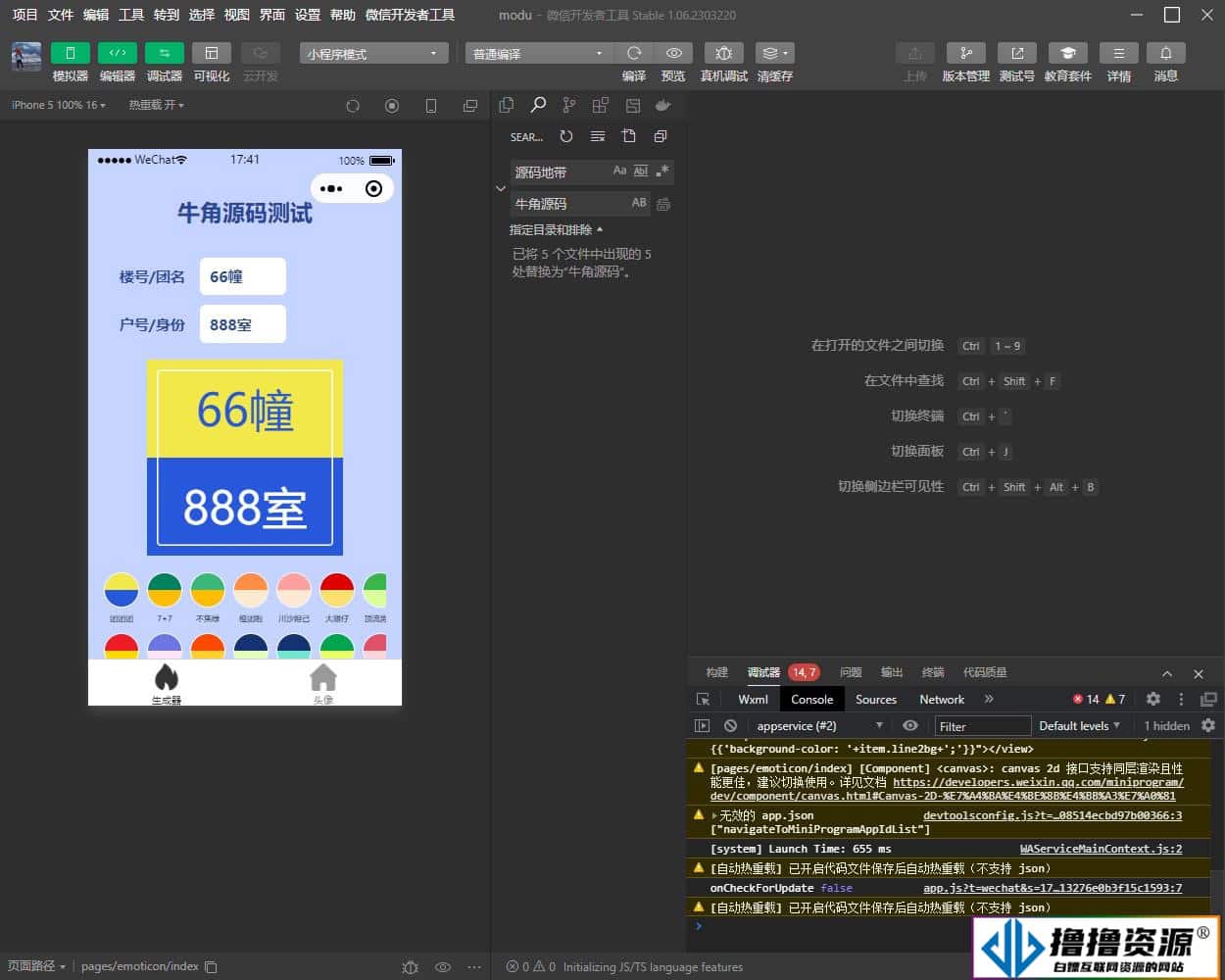The width and height of the screenshot is (1225, 980).
Task: Click the simulator record/stop icon
Action: pos(392,106)
